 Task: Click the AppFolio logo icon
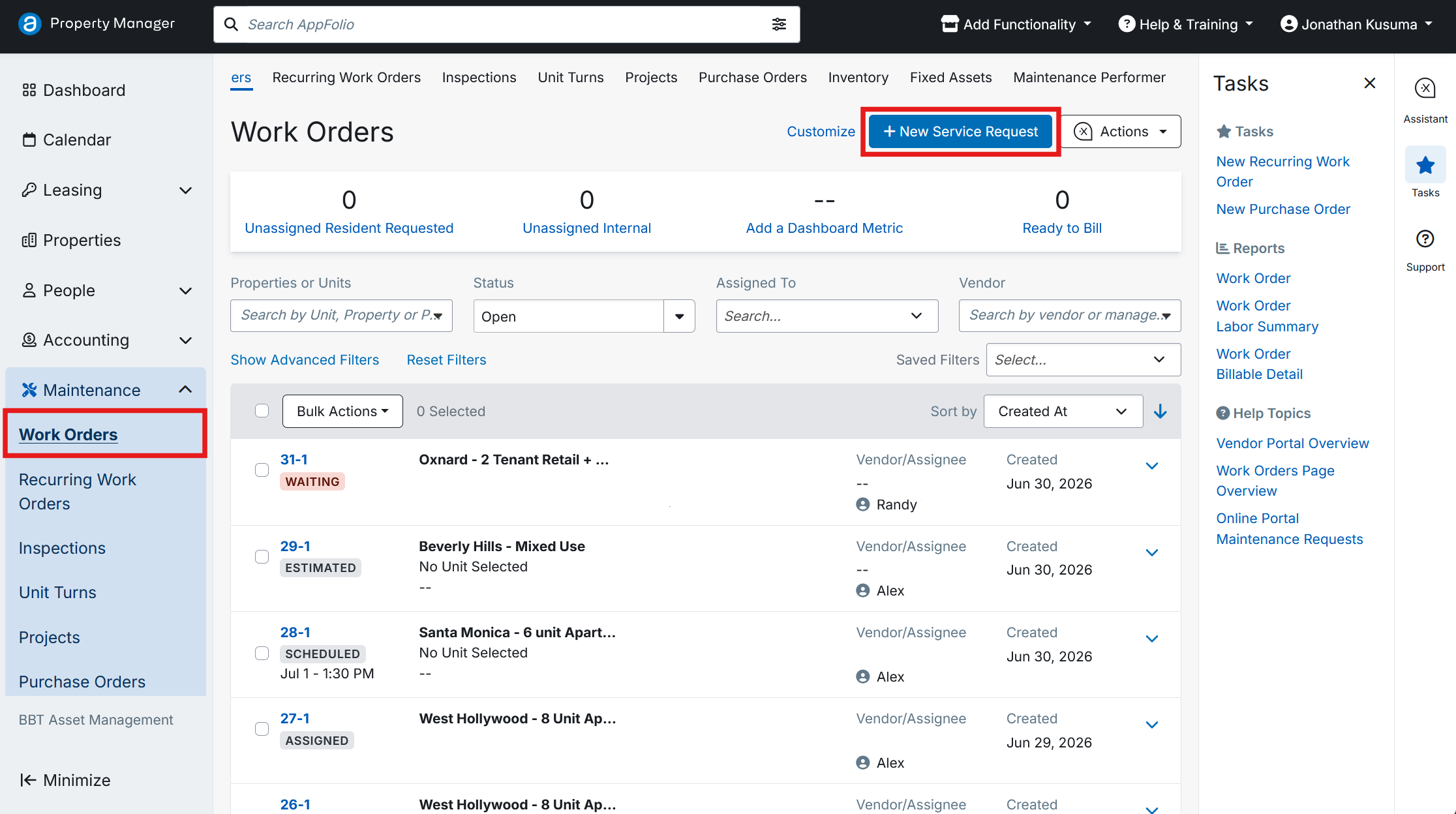(x=29, y=24)
